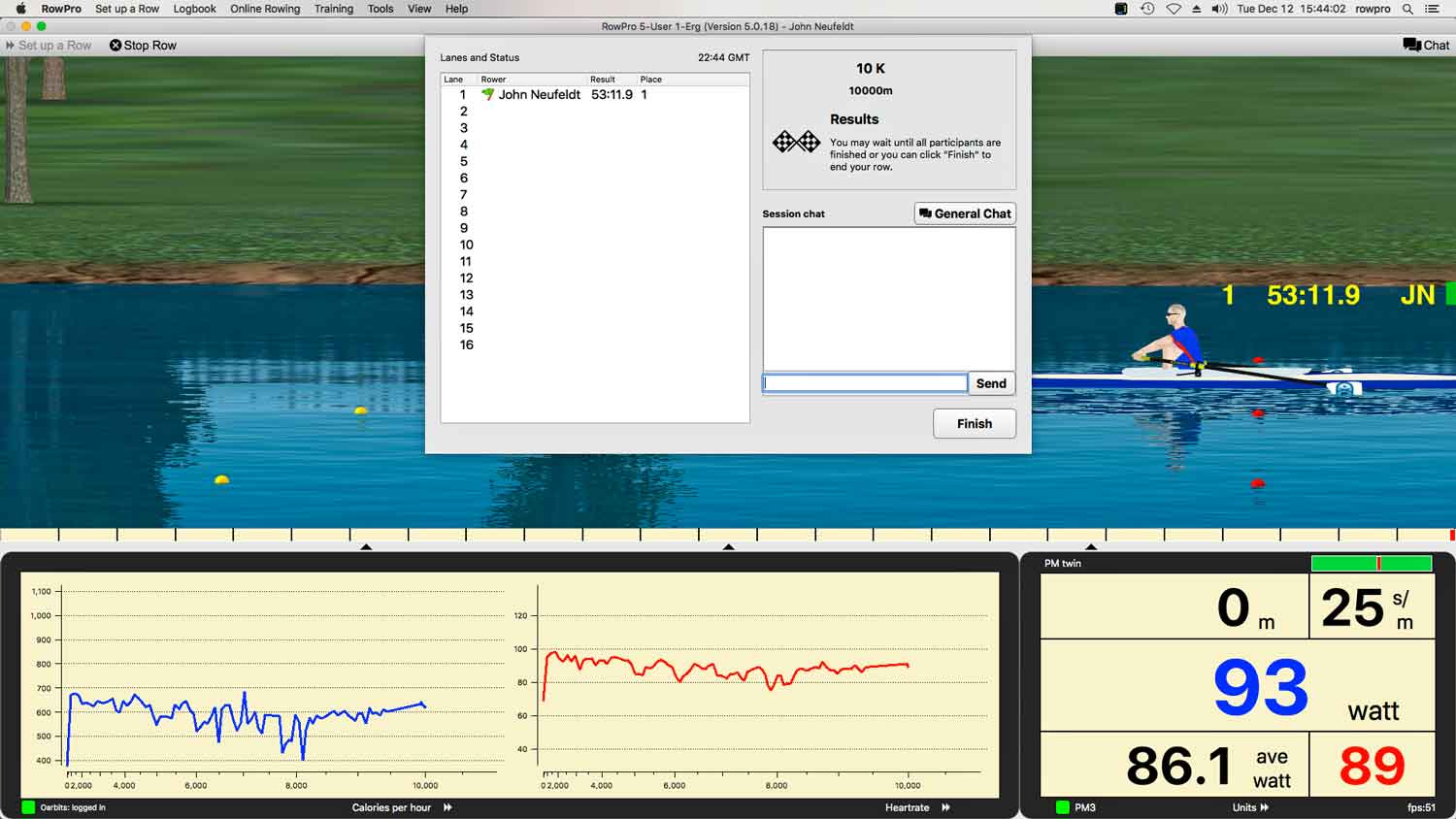
Task: Open the View menu
Action: click(419, 9)
